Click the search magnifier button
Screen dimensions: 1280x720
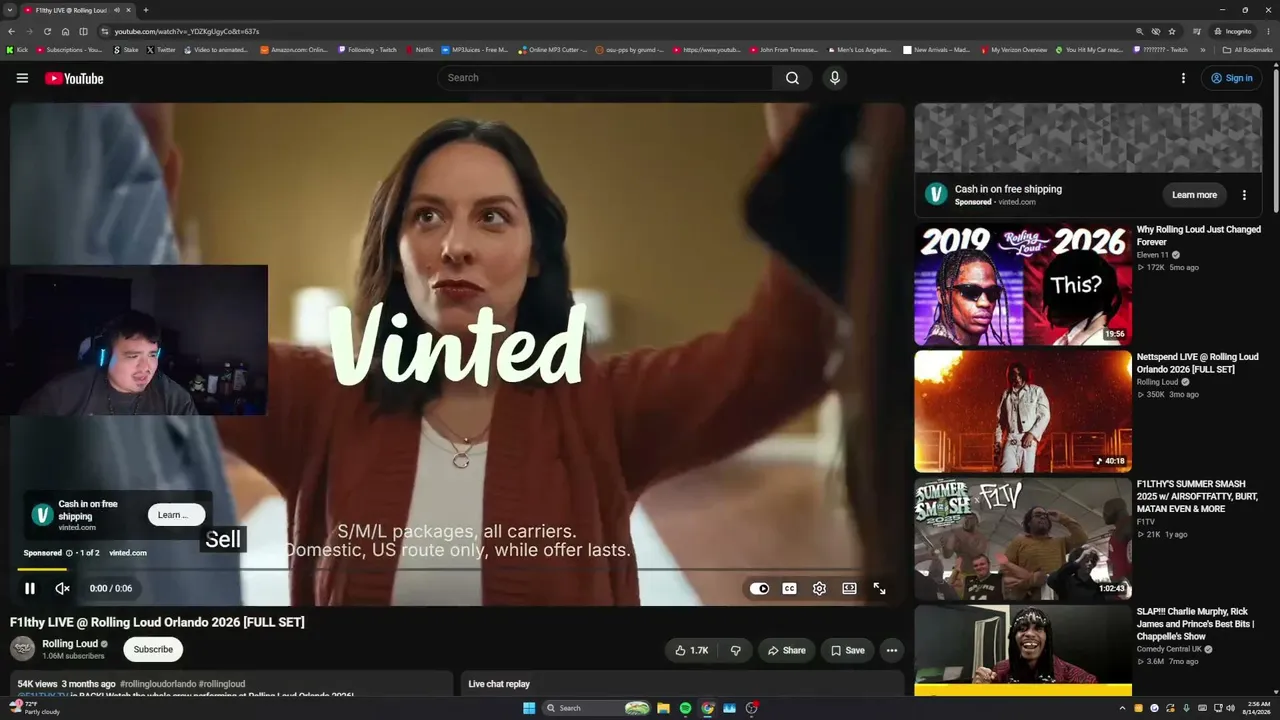coord(792,78)
